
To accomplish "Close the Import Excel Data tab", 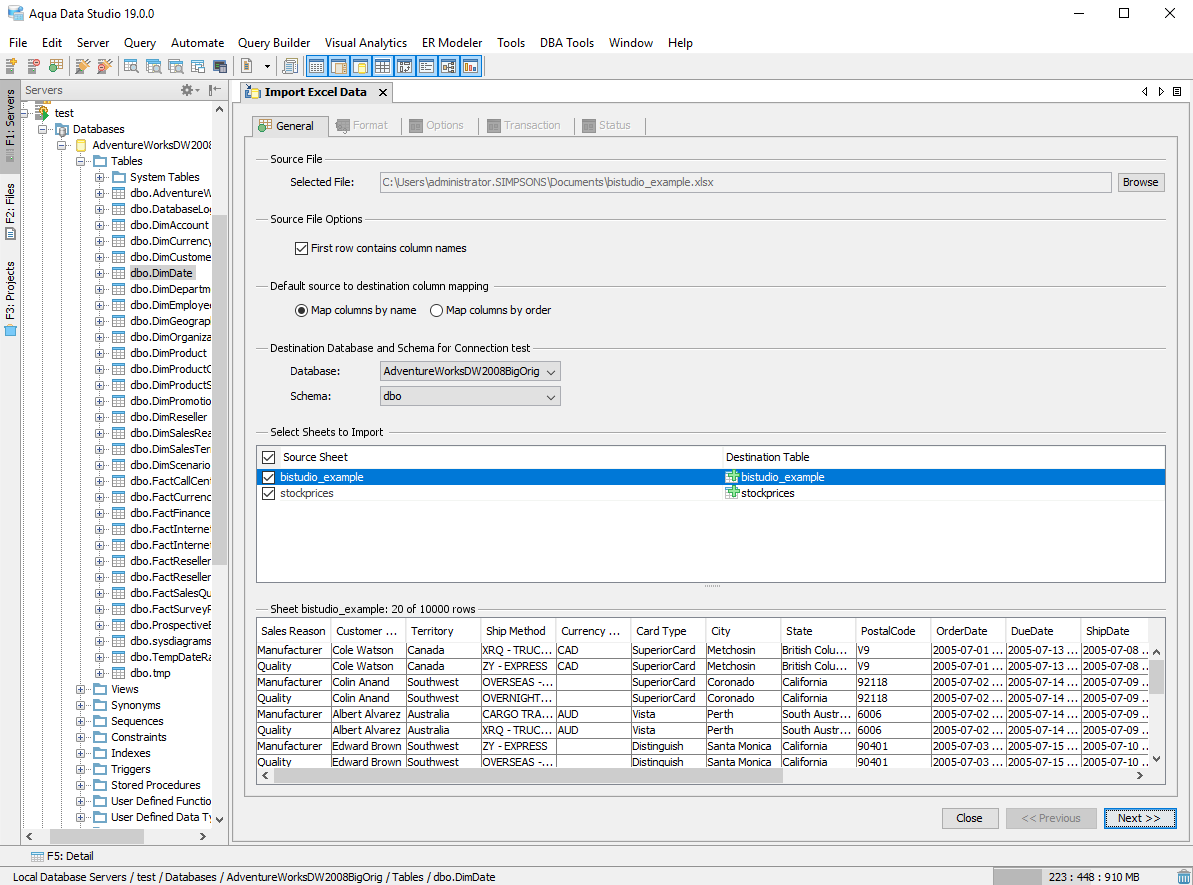I will coord(383,92).
